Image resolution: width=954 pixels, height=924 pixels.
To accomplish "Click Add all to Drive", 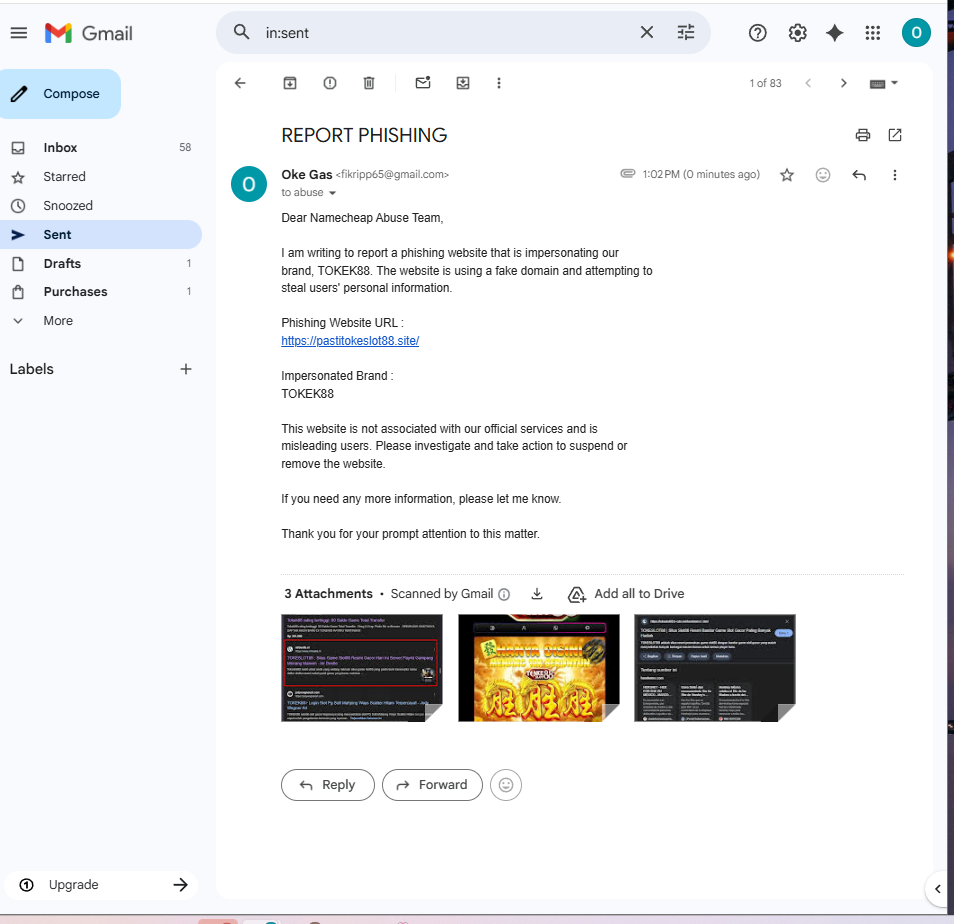I will [625, 594].
